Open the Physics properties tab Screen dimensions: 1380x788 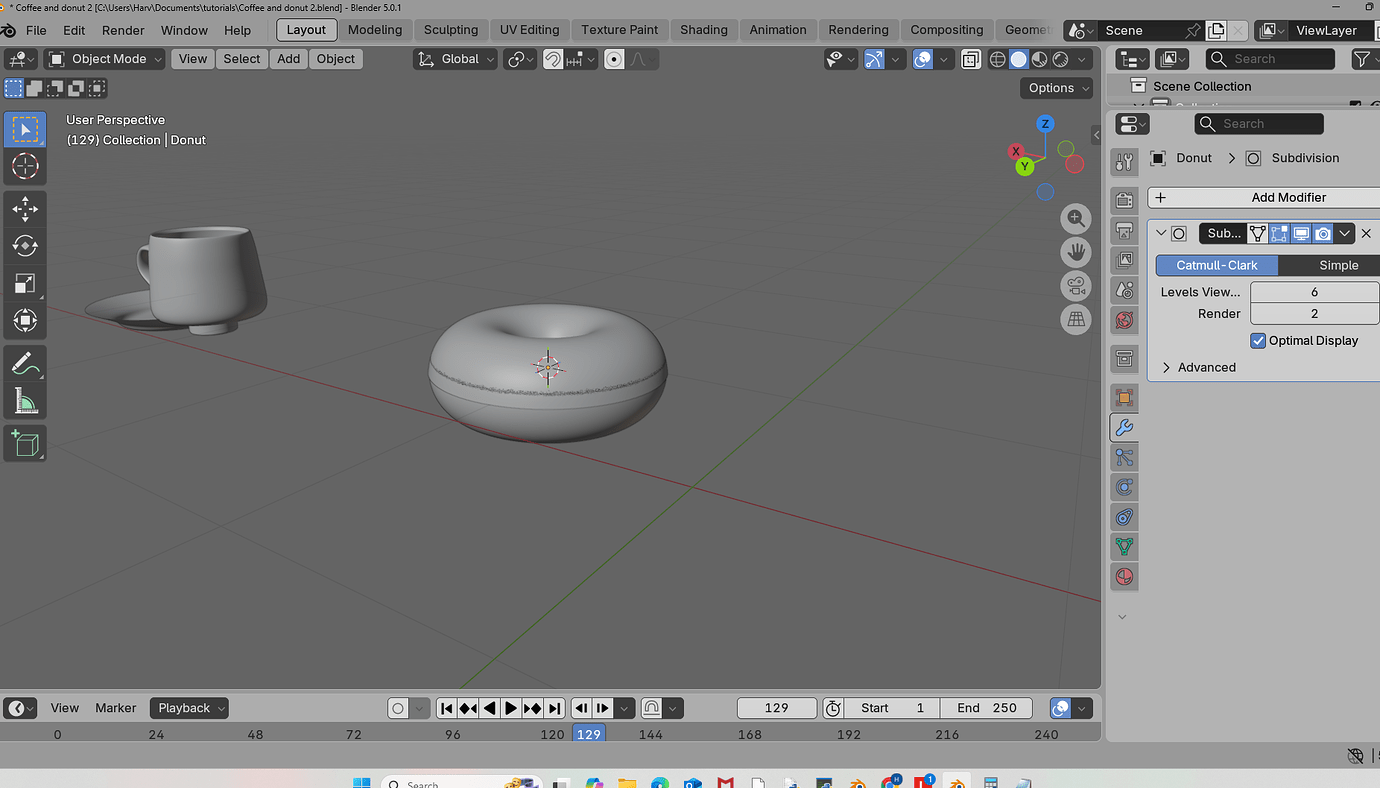pyautogui.click(x=1124, y=487)
